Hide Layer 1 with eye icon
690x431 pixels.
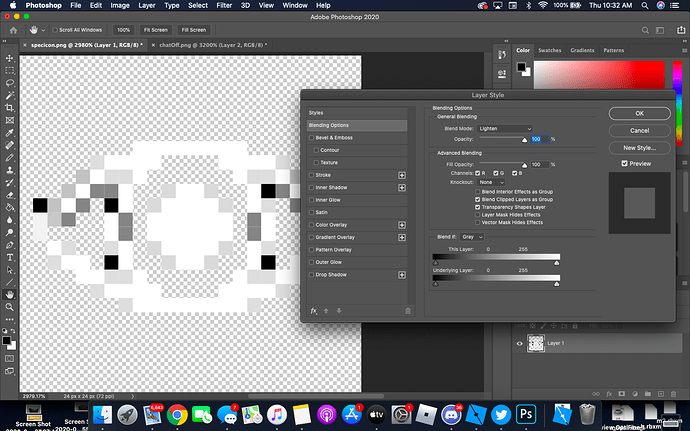[519, 343]
